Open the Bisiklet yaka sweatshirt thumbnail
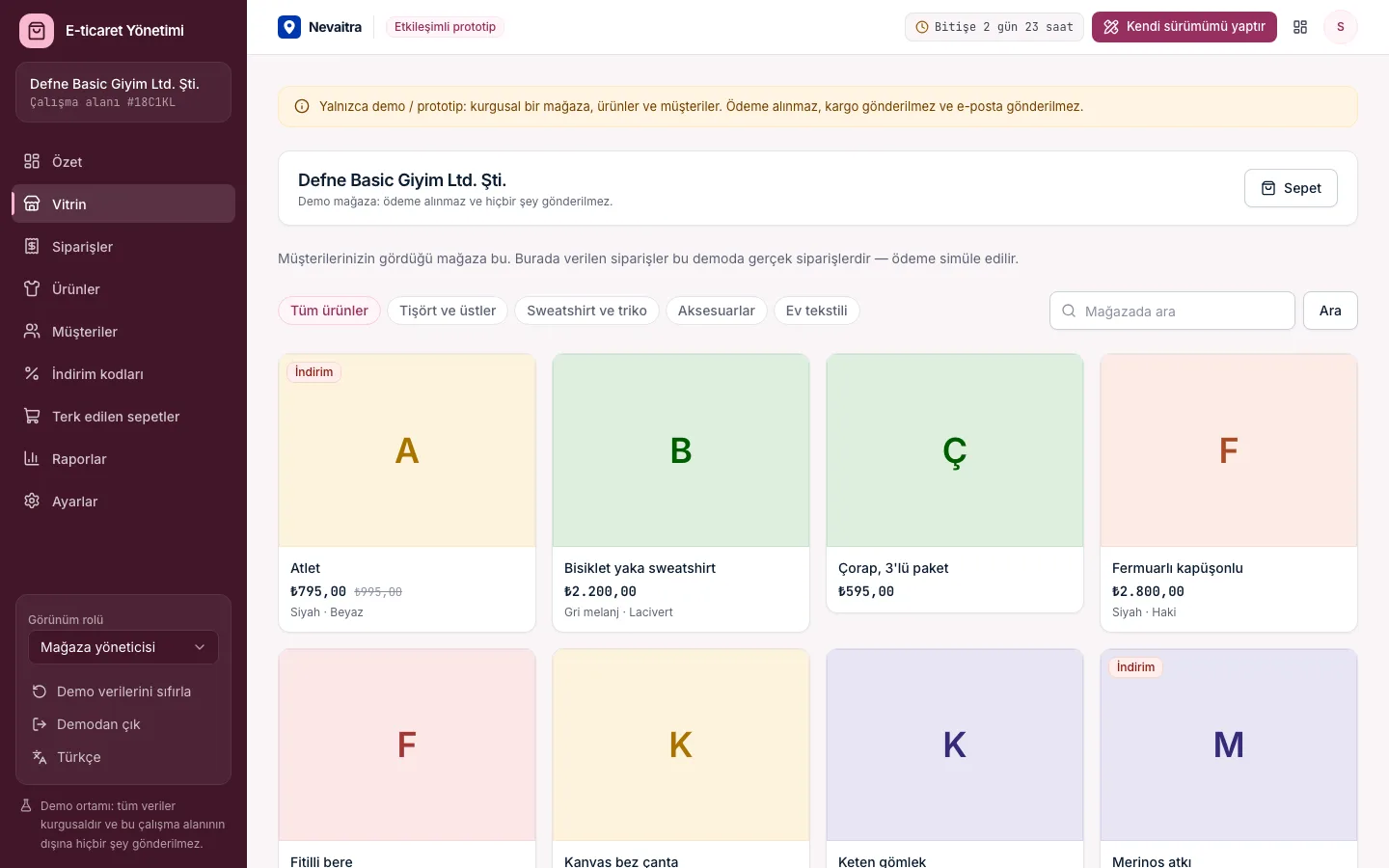This screenshot has height=868, width=1389. (x=681, y=450)
